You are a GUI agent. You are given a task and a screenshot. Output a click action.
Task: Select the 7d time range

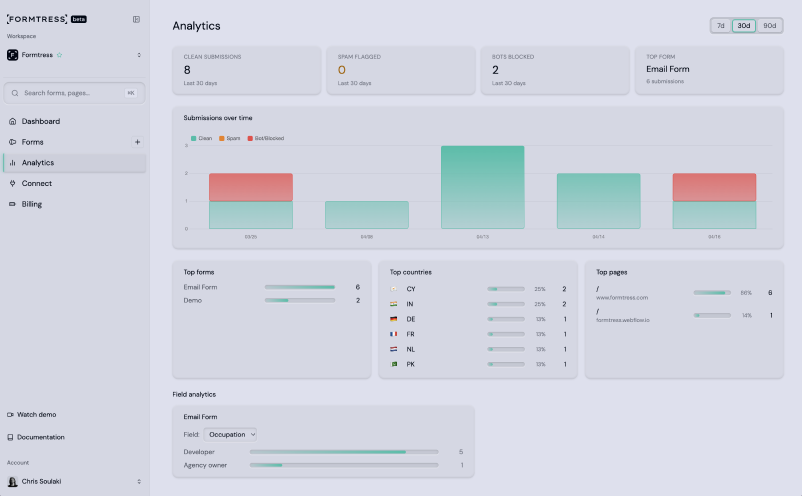point(720,26)
